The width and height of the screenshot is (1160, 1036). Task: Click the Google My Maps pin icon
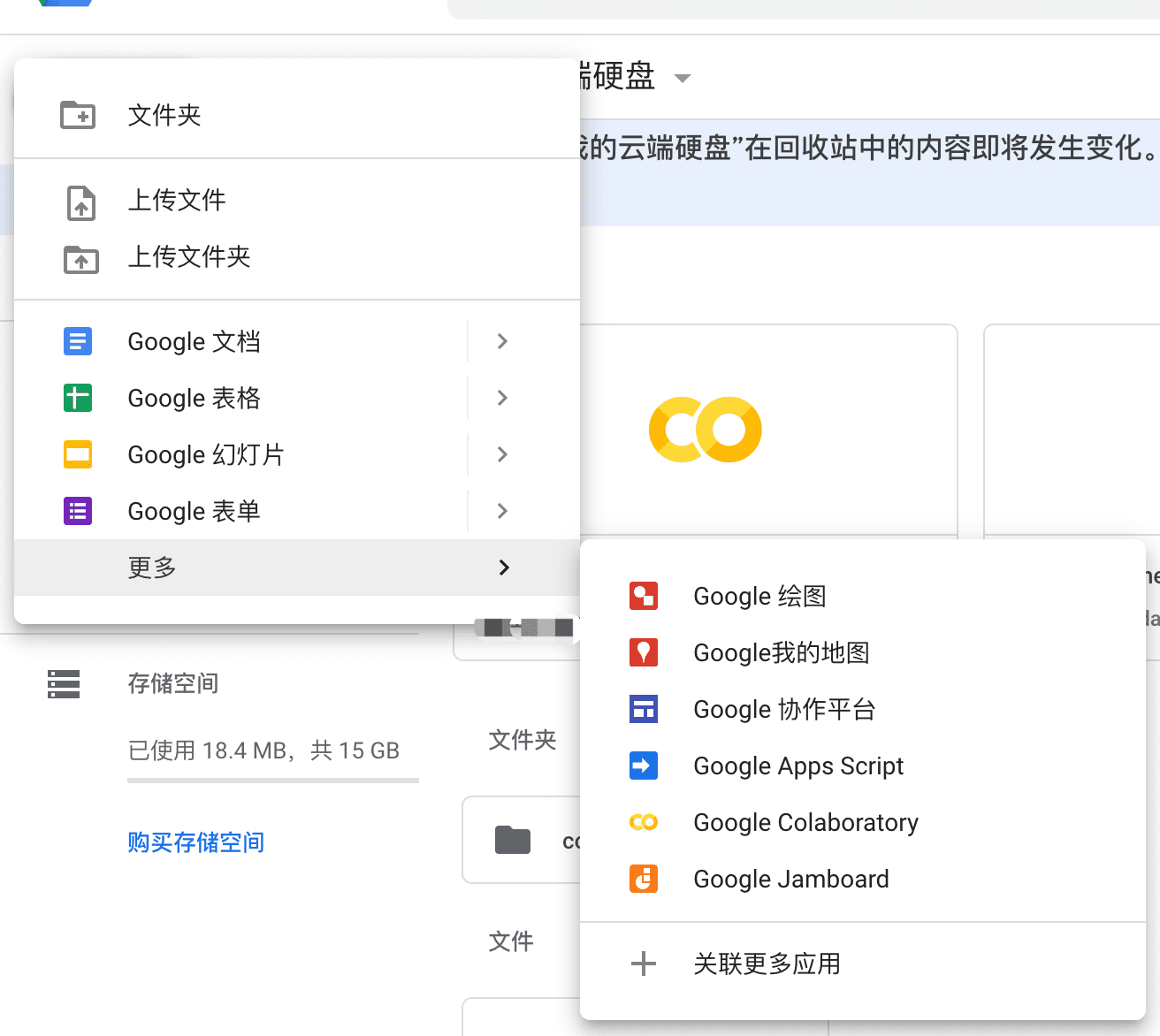point(644,652)
